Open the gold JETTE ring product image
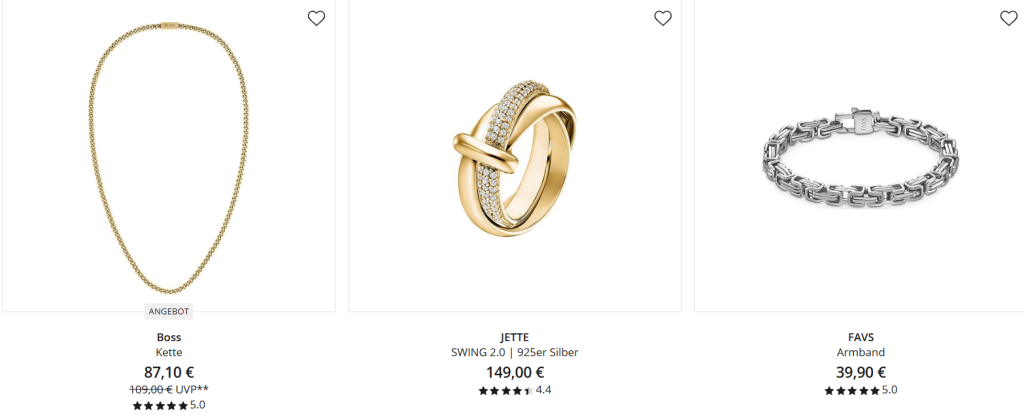This screenshot has height=415, width=1024. click(x=515, y=158)
